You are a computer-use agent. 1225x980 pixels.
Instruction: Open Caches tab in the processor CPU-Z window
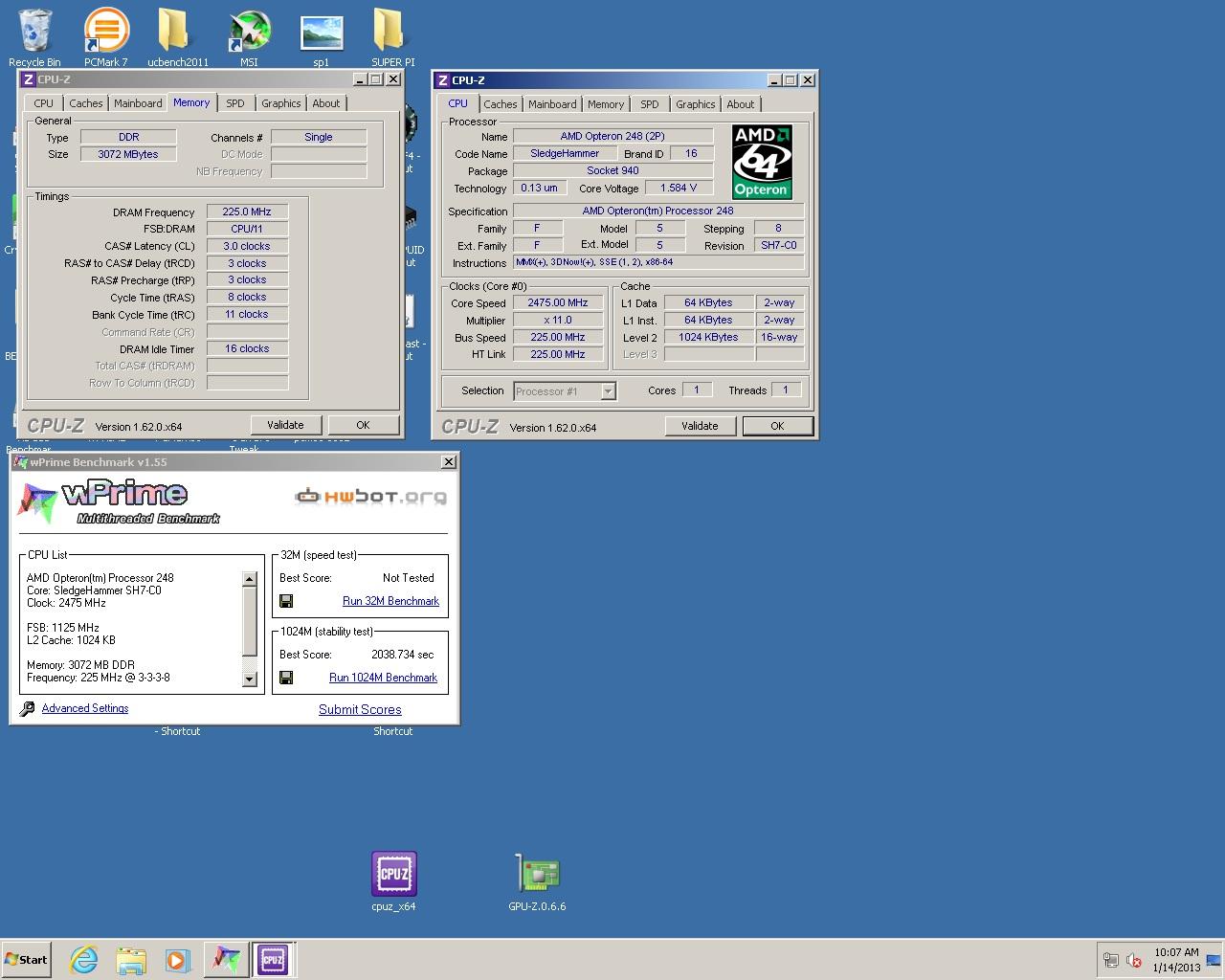(500, 104)
